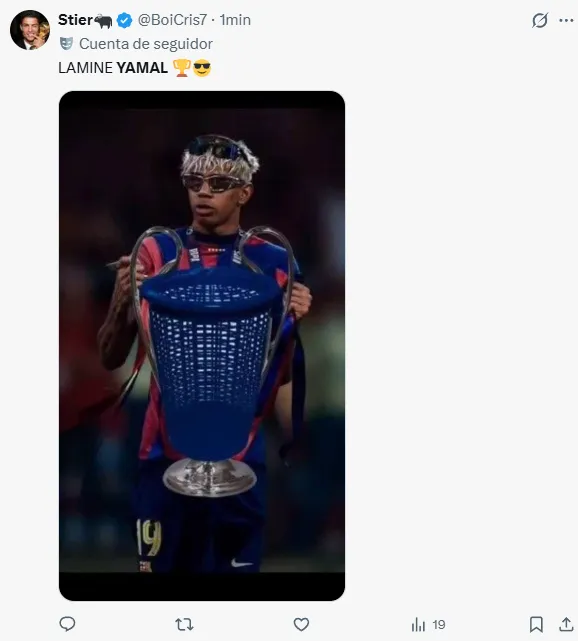Screen dimensions: 578x641
Task: Repost the tweet with the retweet arrows
Action: (x=184, y=624)
